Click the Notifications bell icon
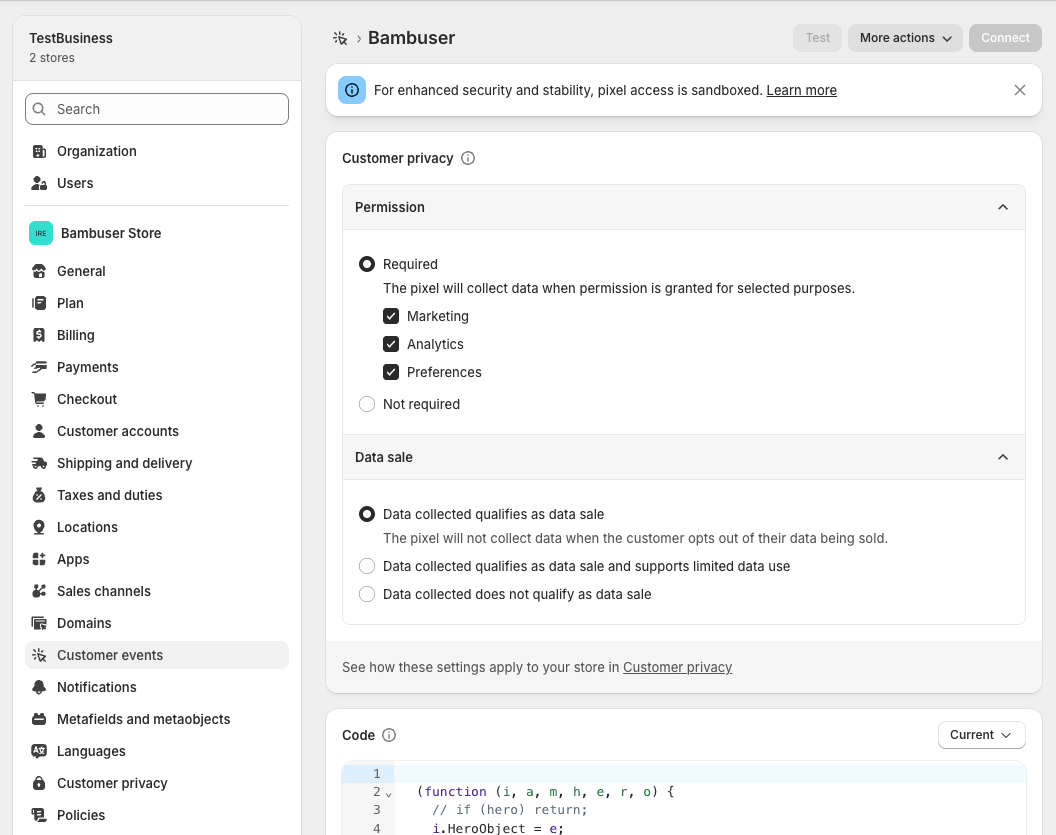The width and height of the screenshot is (1056, 835). (x=39, y=687)
